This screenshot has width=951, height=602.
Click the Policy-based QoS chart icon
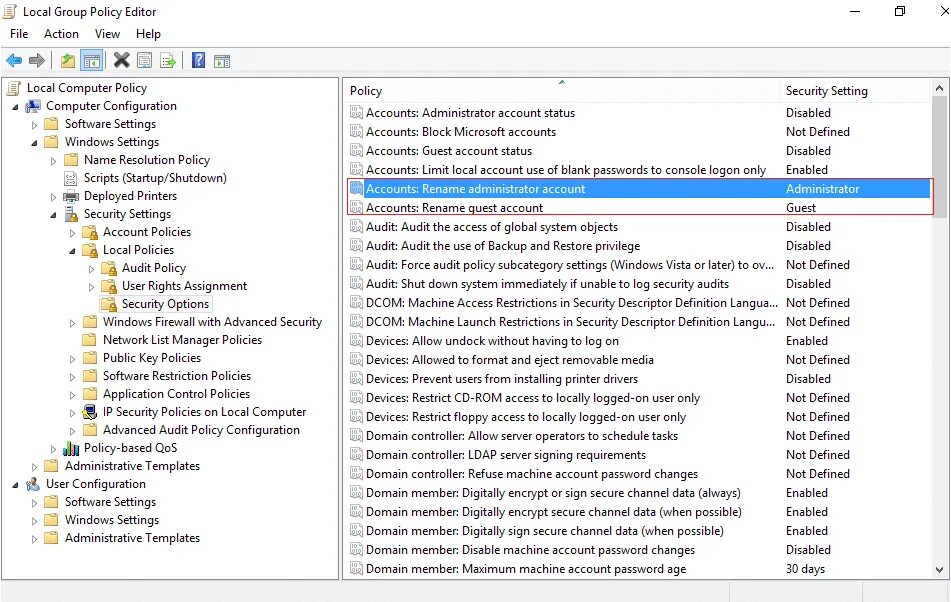tap(71, 449)
